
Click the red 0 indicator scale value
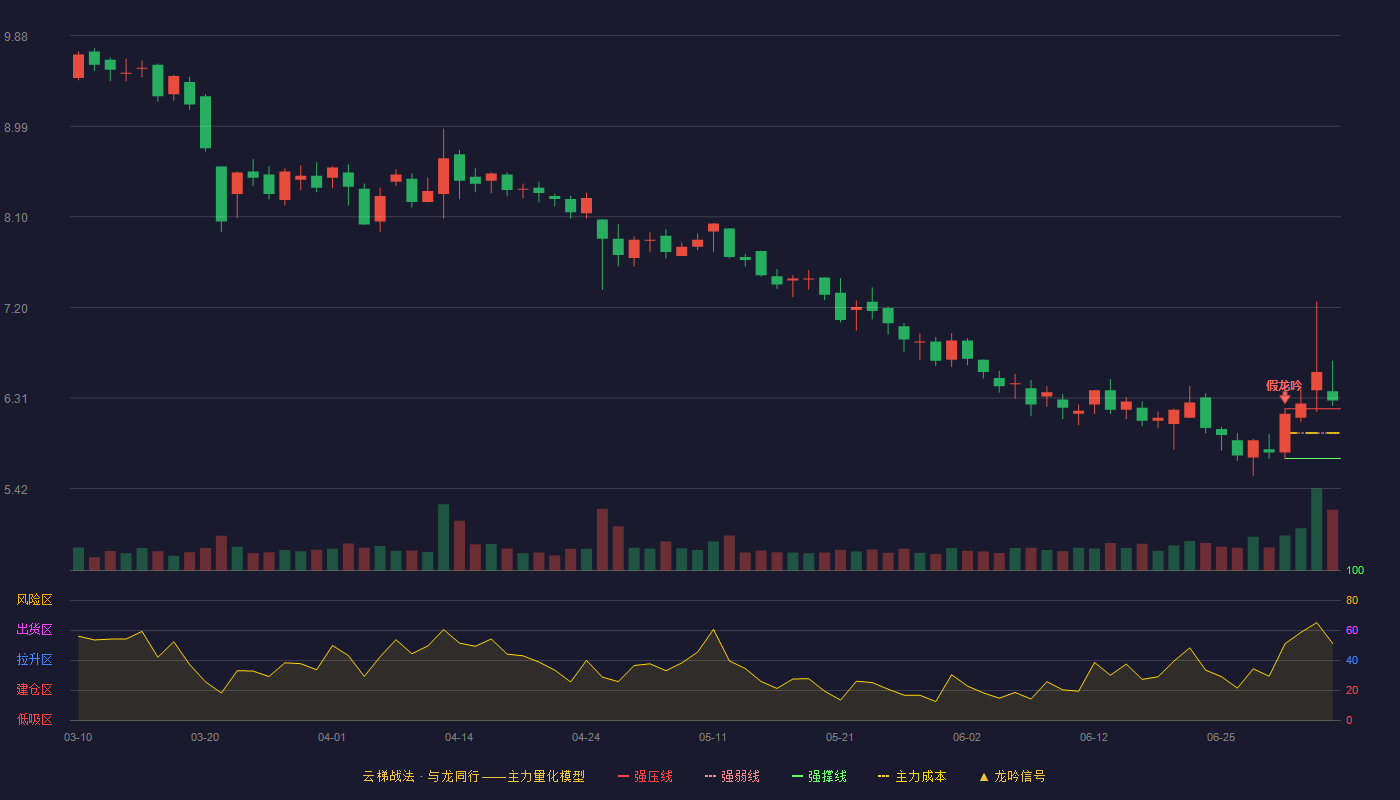click(x=1349, y=721)
